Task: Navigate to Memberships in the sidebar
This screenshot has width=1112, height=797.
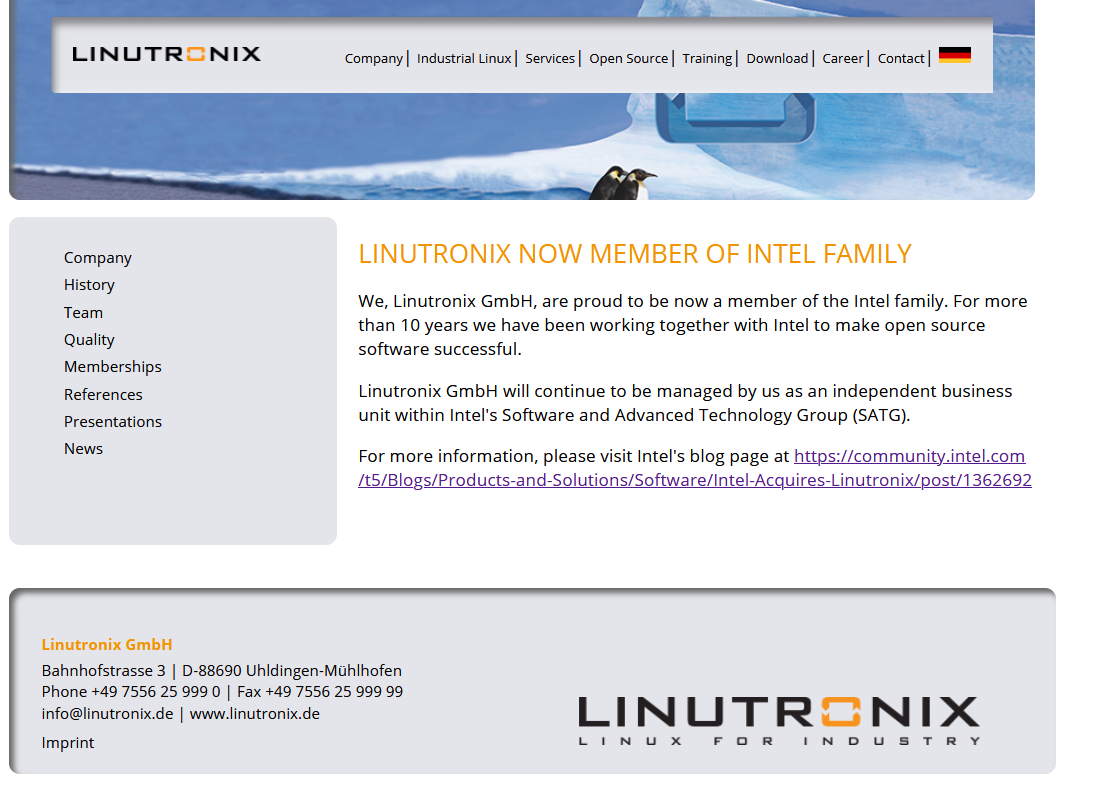Action: click(112, 366)
